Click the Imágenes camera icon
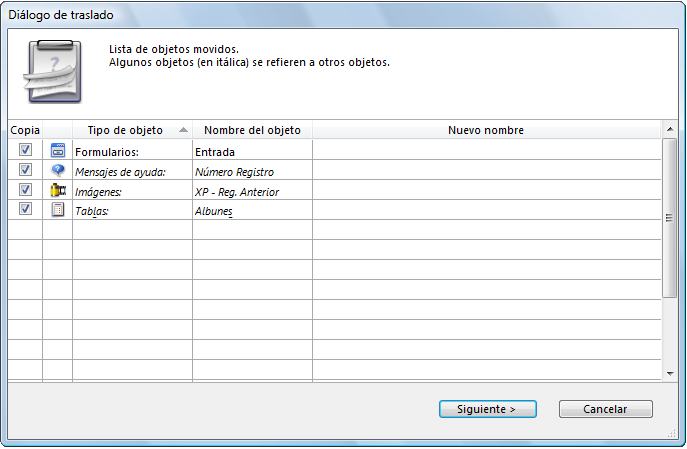The image size is (687, 449). (57, 190)
